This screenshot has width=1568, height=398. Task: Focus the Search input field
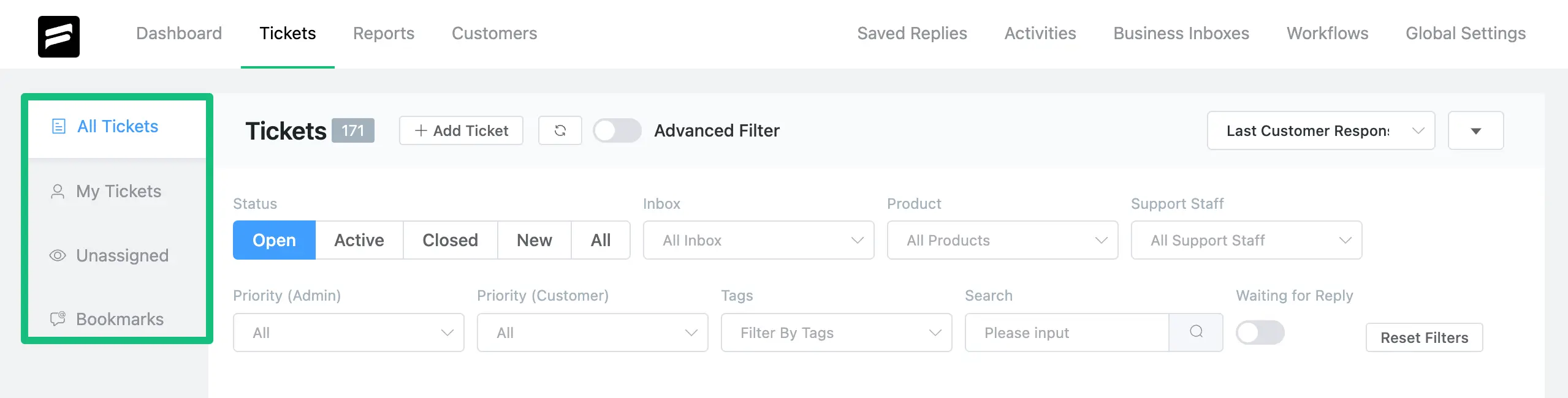click(x=1067, y=332)
